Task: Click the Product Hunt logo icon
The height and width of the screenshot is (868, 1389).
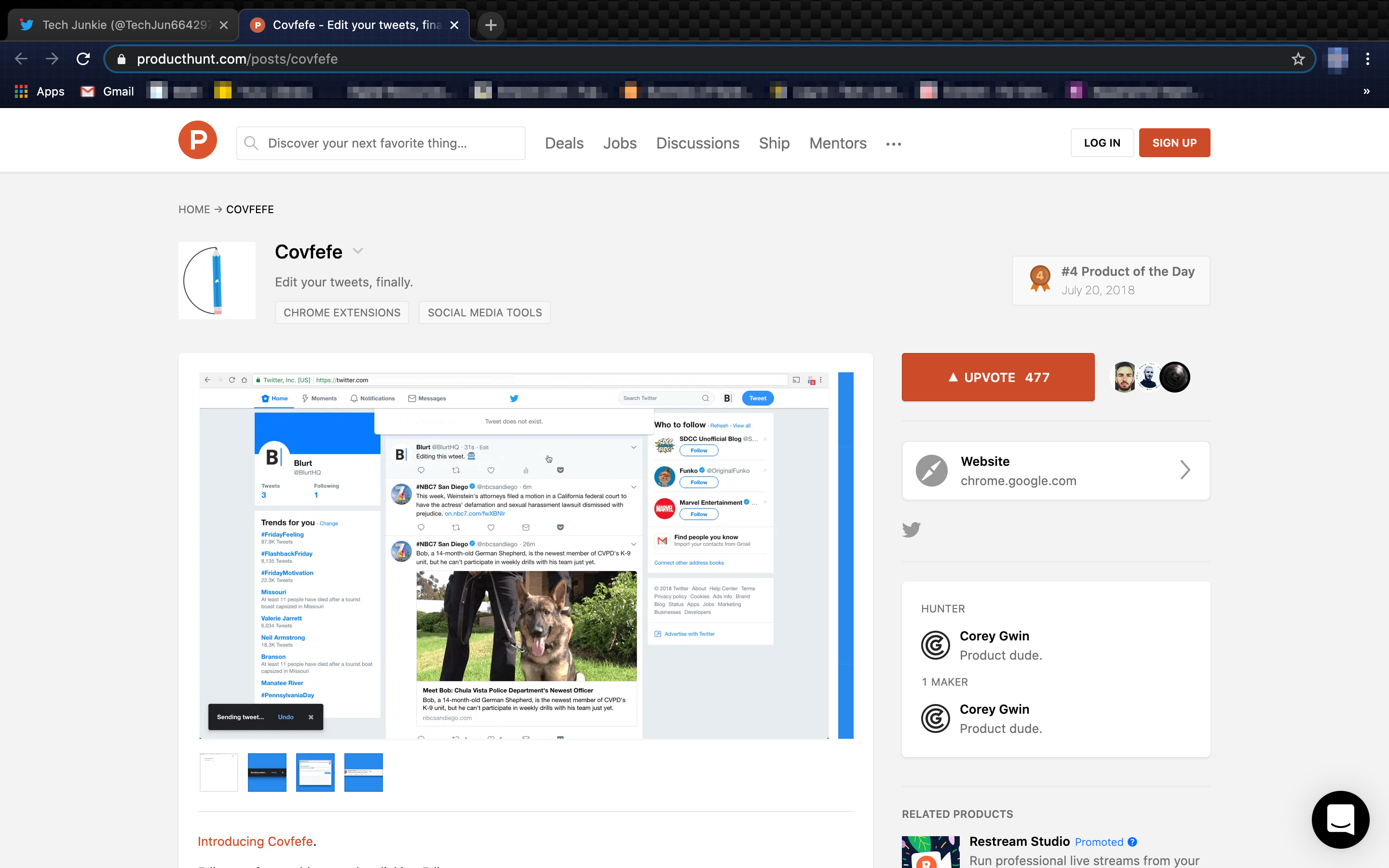Action: (197, 140)
